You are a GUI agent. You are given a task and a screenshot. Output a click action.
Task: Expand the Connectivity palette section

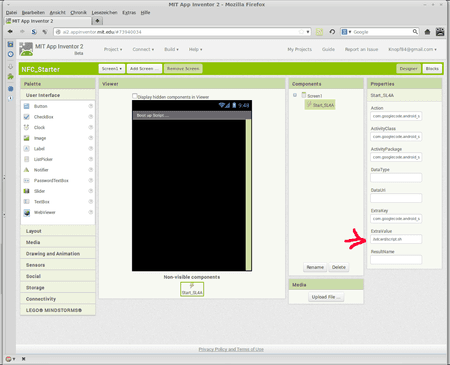click(x=58, y=299)
